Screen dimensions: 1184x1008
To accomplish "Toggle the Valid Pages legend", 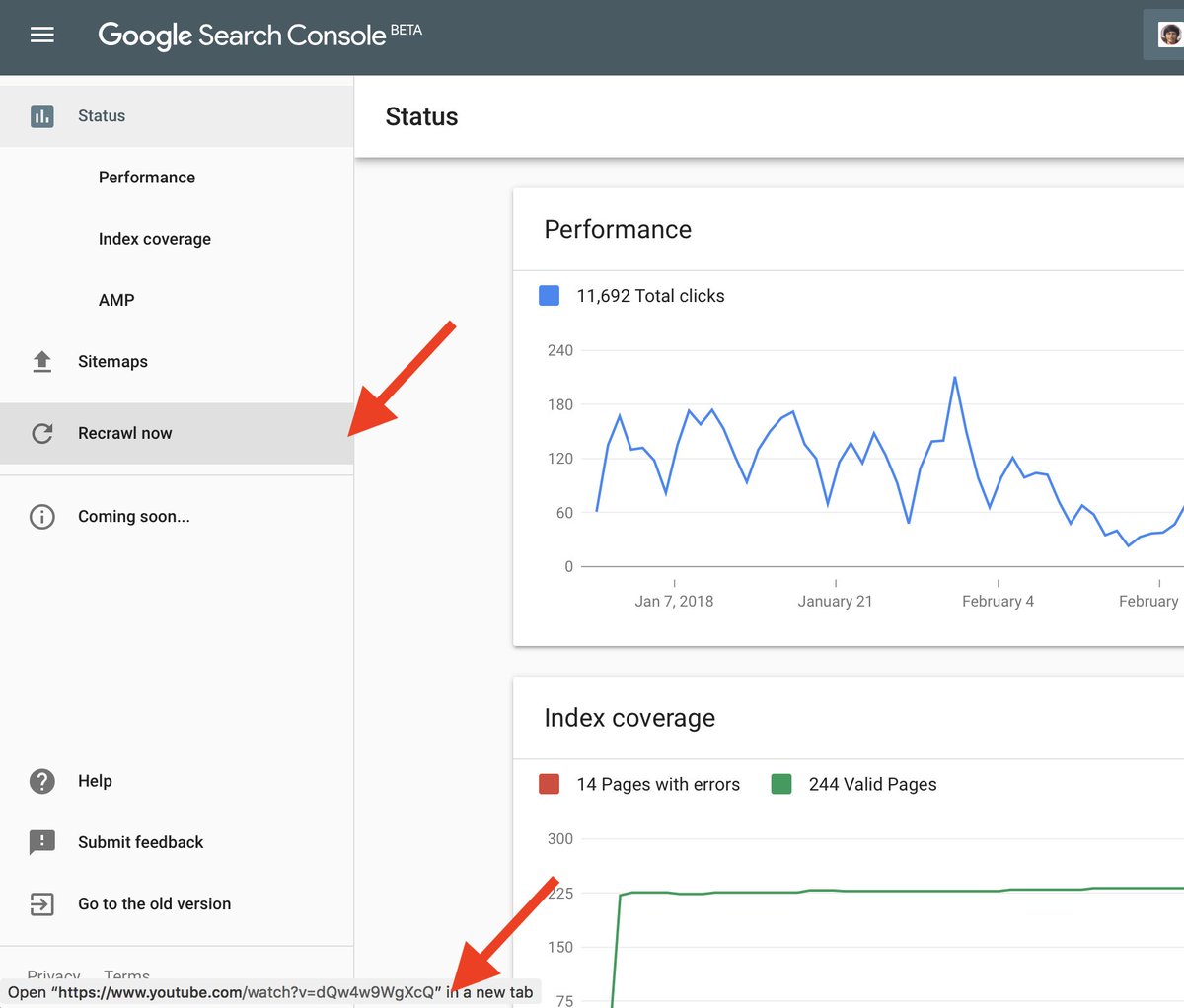I will point(854,784).
